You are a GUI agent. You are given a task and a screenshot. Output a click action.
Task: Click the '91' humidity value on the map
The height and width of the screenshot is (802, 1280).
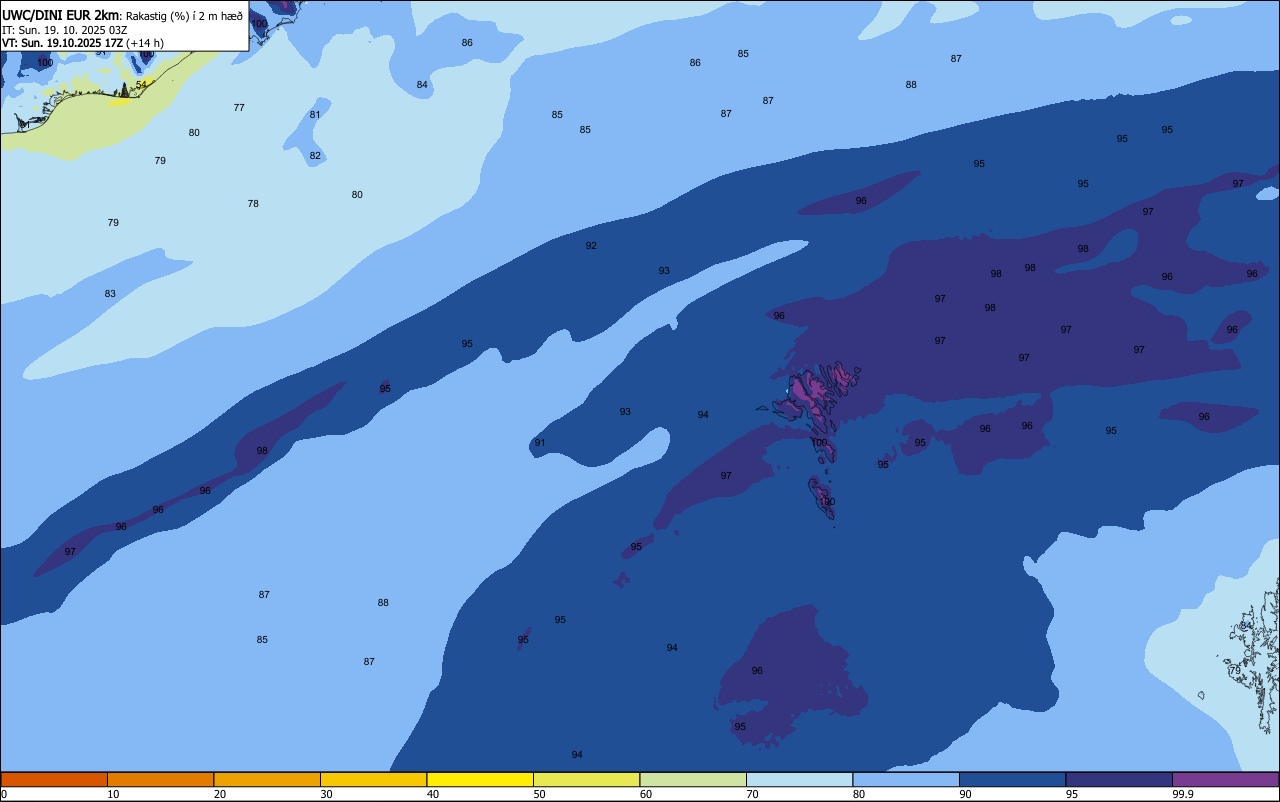coord(540,443)
